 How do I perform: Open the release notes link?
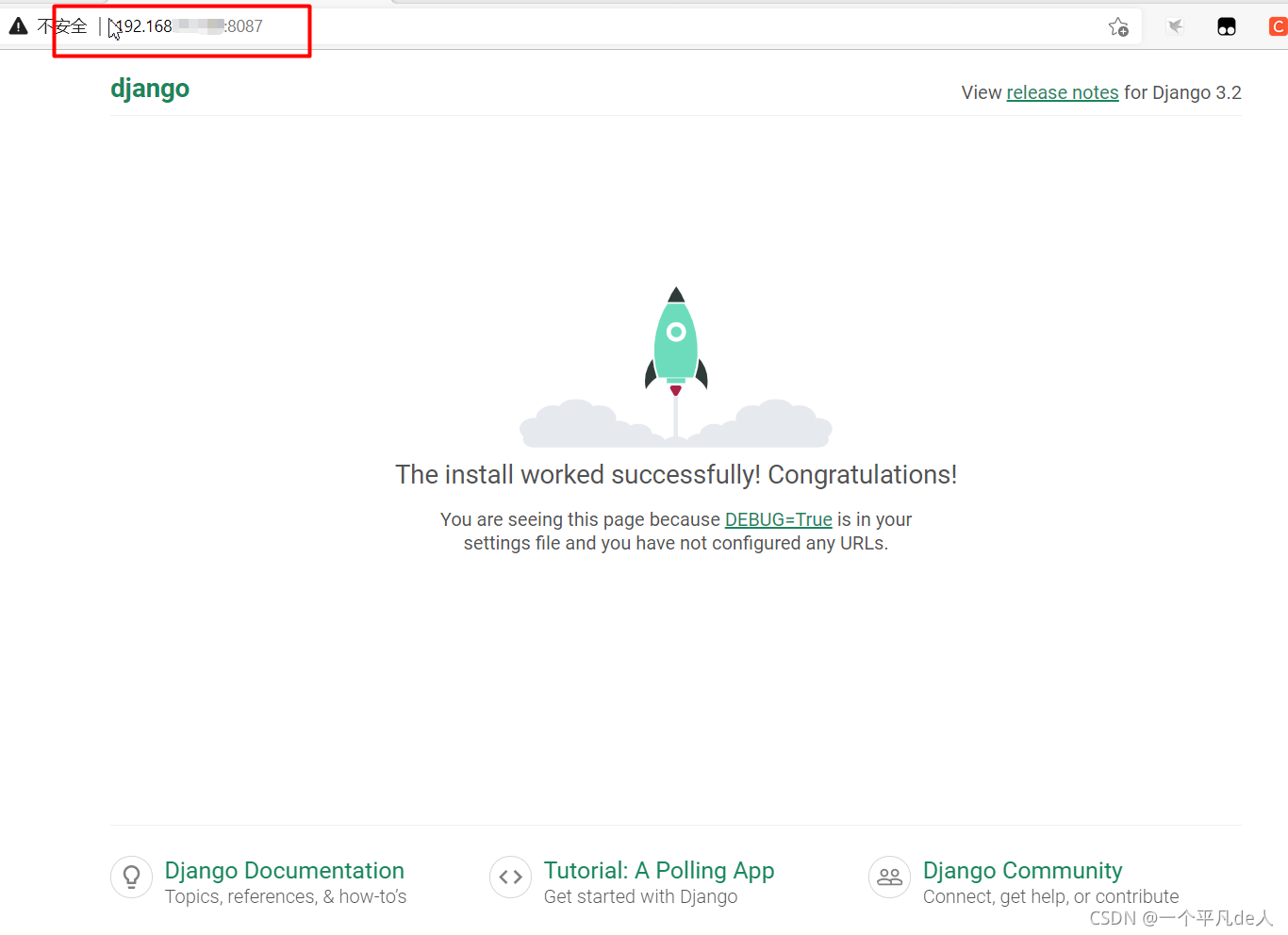tap(1063, 92)
